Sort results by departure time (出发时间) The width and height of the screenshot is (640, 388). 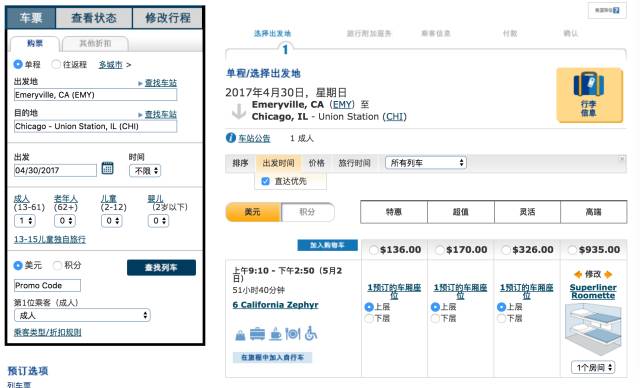[x=278, y=163]
